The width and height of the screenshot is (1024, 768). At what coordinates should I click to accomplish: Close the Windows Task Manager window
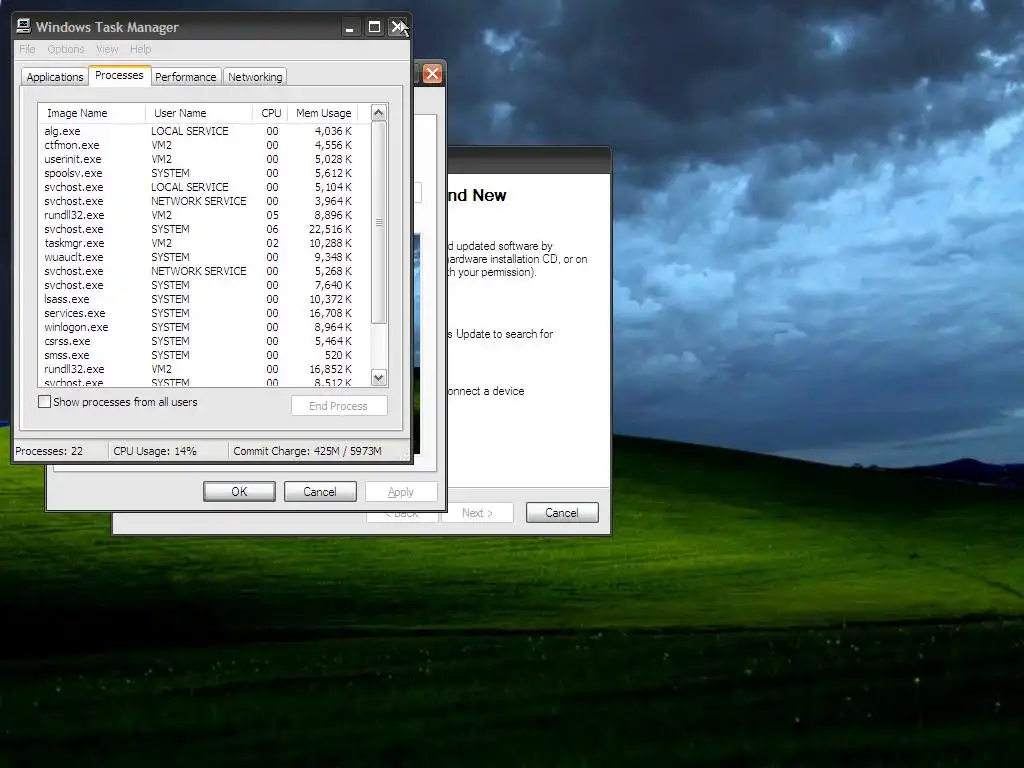(398, 27)
